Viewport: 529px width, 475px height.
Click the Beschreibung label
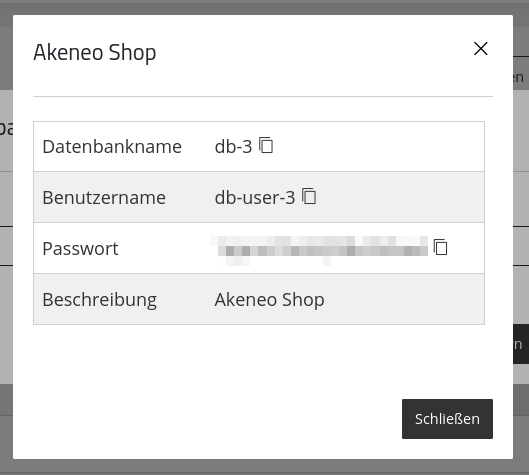point(100,300)
